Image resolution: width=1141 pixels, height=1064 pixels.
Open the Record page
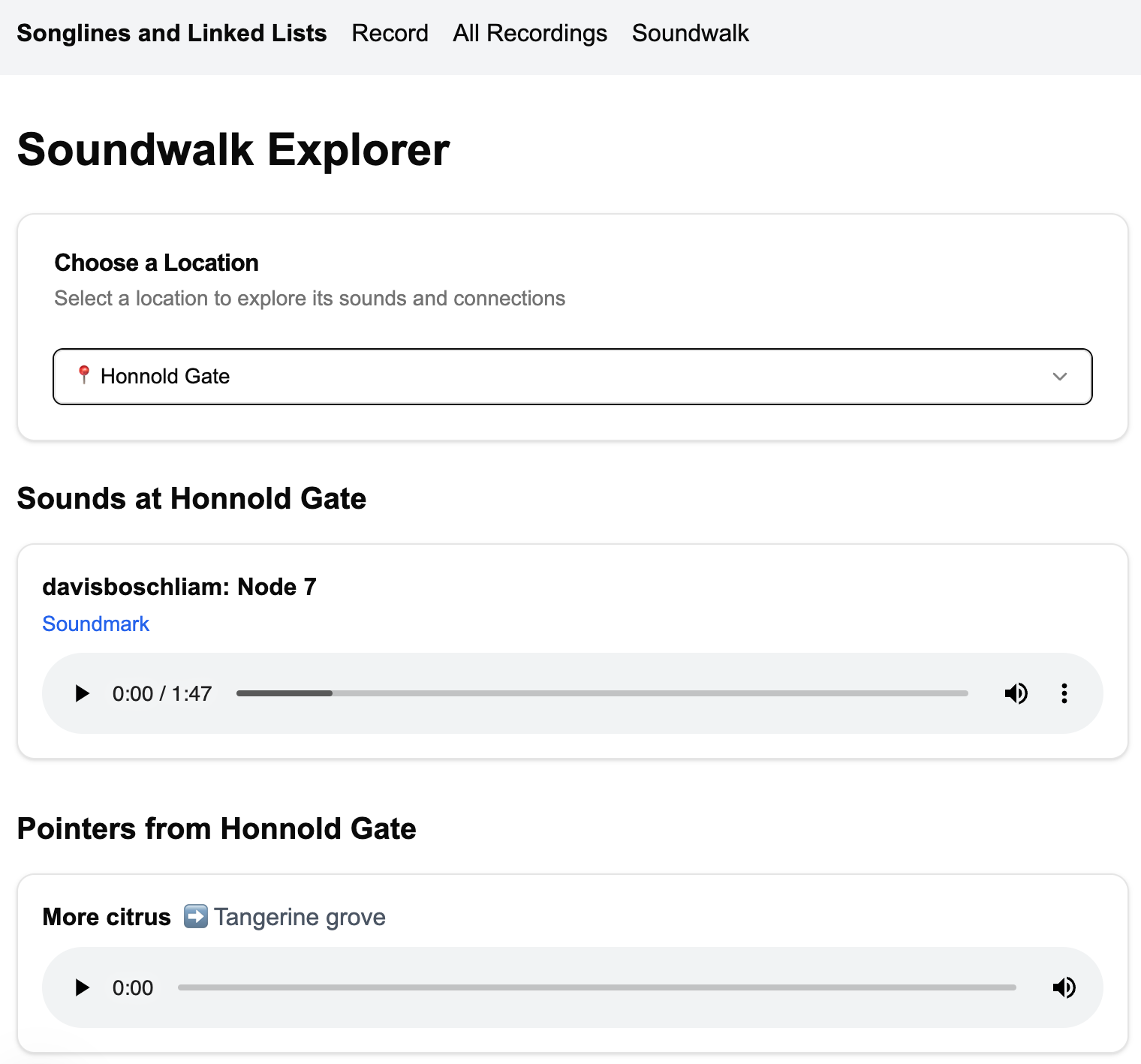click(390, 33)
